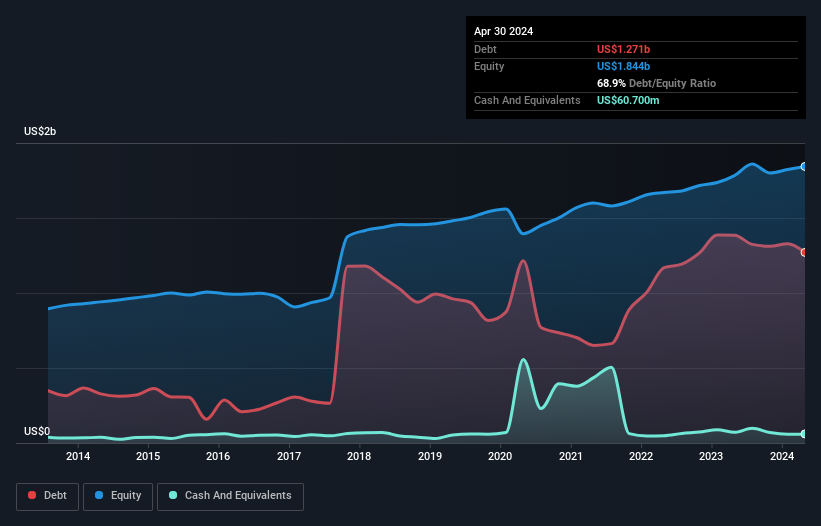Click the 2014 x-axis label
Image resolution: width=821 pixels, height=526 pixels.
78,456
